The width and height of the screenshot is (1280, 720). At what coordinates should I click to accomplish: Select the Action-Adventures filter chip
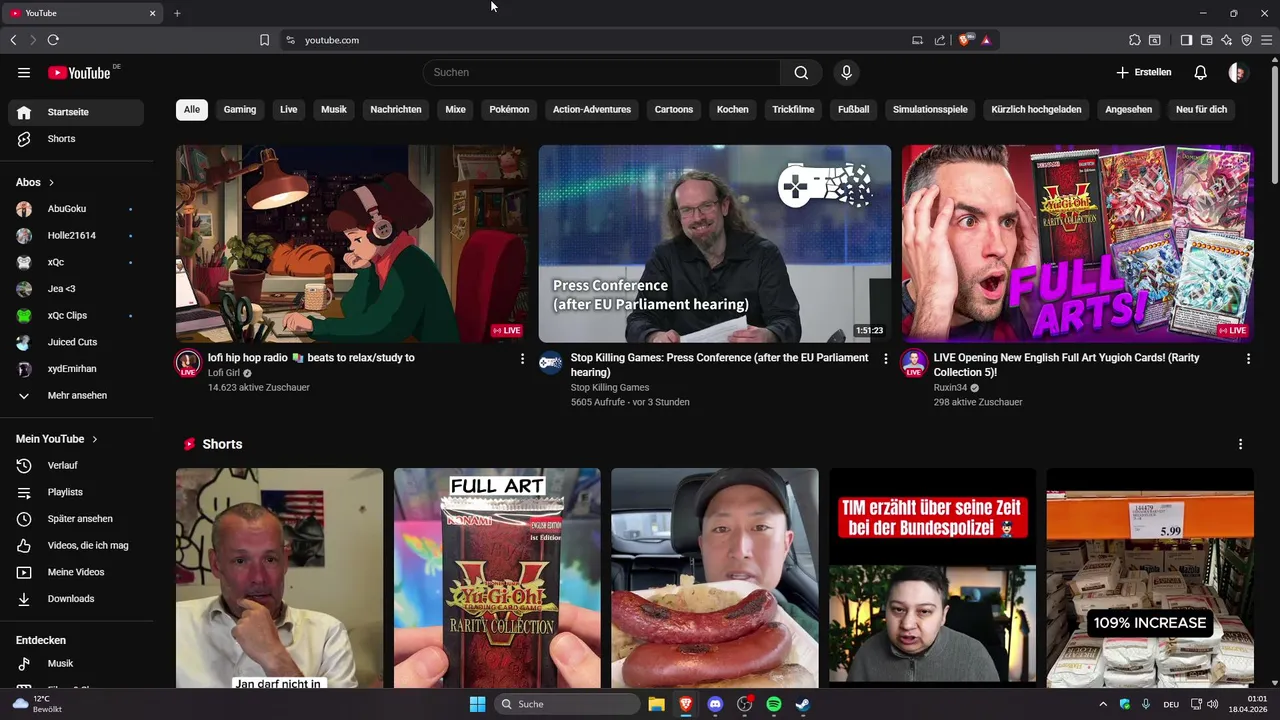click(592, 109)
